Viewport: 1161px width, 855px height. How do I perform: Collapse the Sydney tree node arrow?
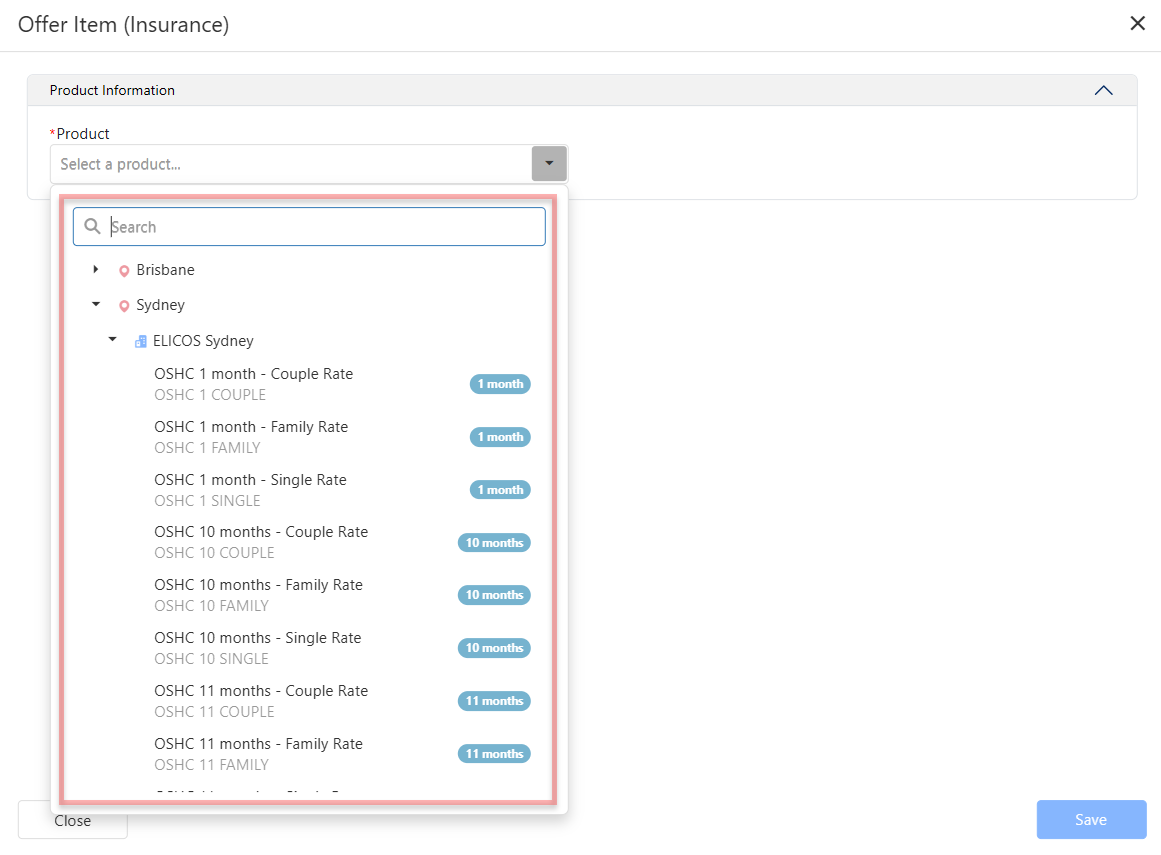pyautogui.click(x=96, y=305)
